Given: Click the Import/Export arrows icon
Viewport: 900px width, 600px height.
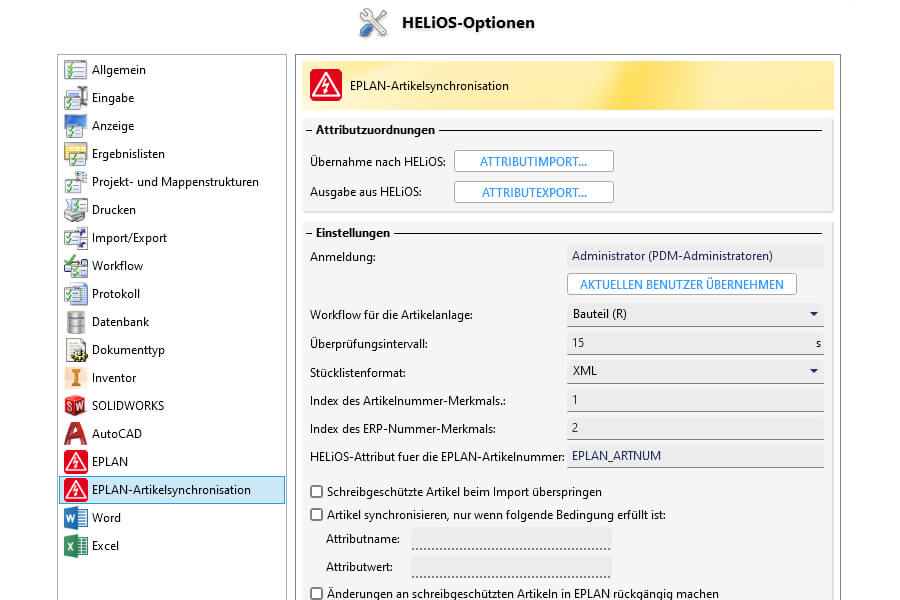Looking at the screenshot, I should [75, 238].
